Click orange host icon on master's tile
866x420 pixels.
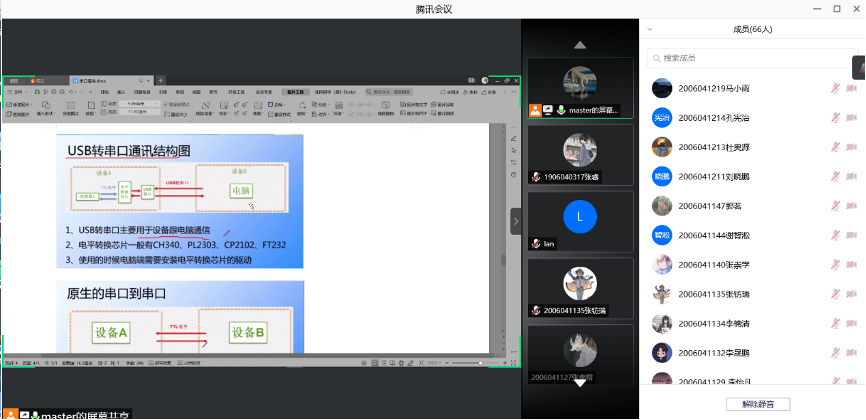536,109
